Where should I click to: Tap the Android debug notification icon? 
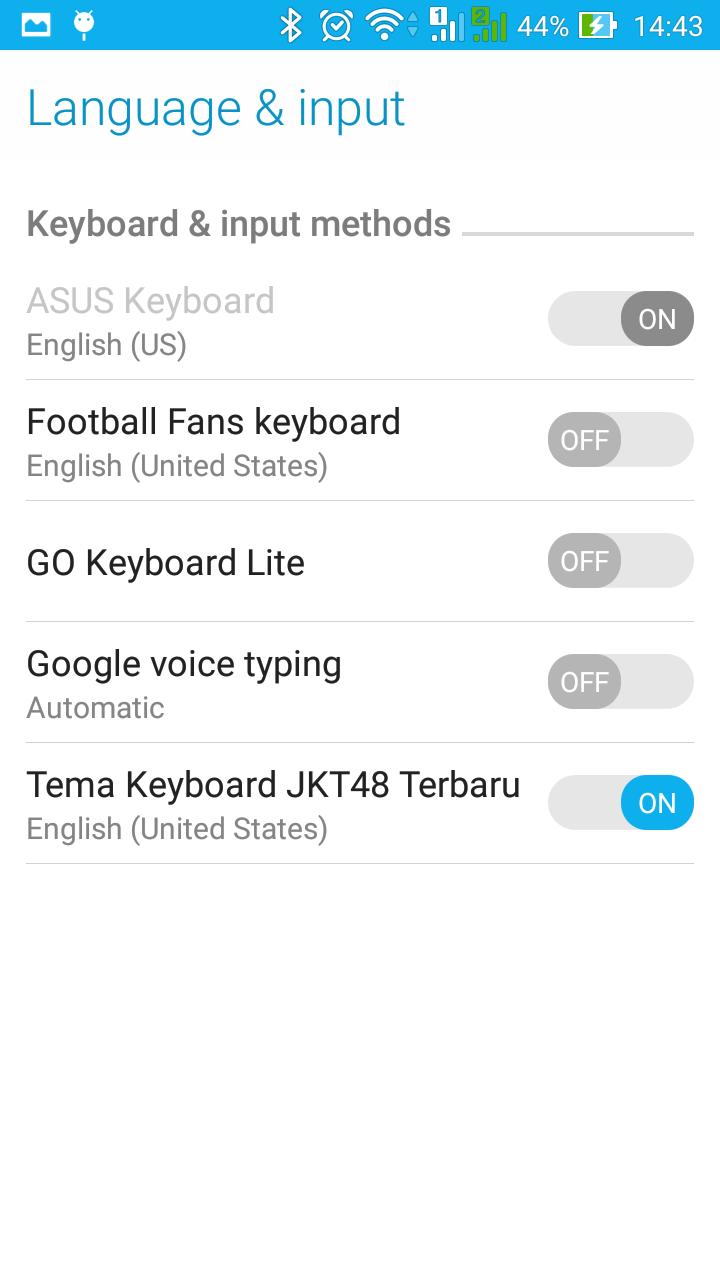pos(84,25)
